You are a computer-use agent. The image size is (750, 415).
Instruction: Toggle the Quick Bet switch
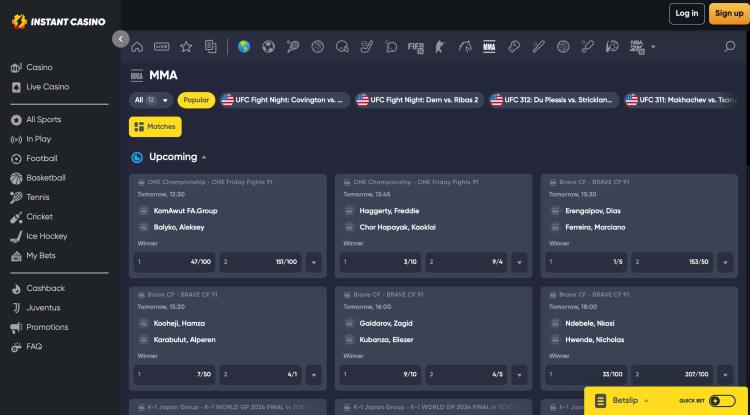point(722,401)
